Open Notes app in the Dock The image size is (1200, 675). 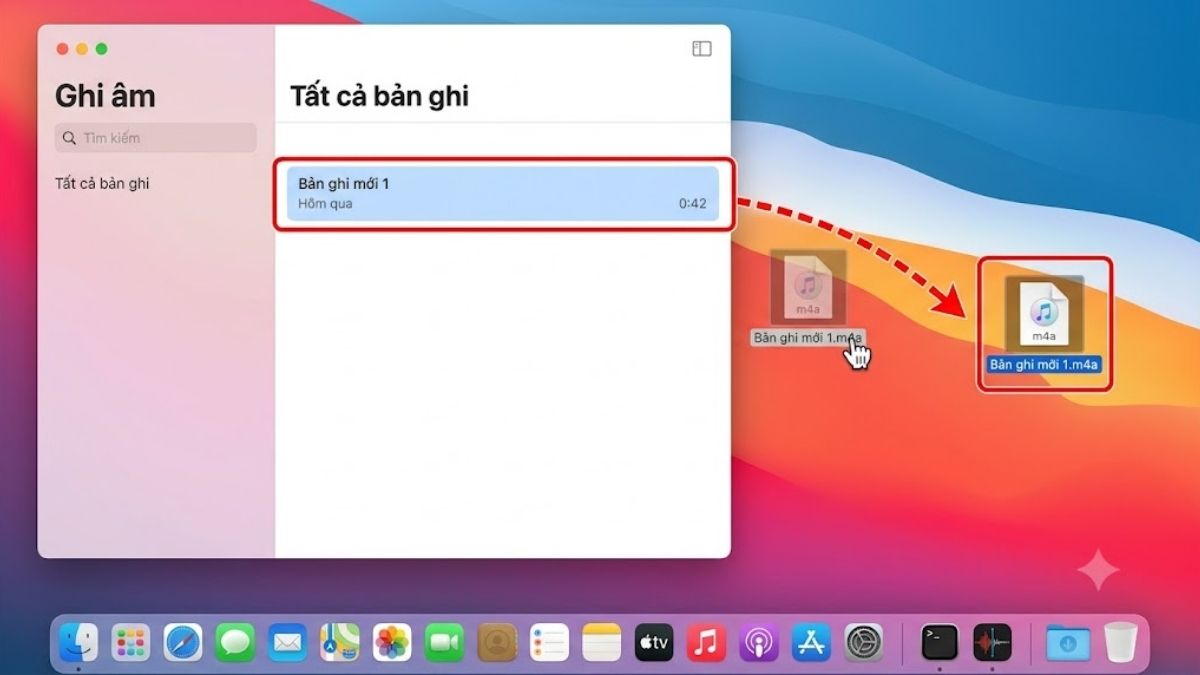(602, 642)
